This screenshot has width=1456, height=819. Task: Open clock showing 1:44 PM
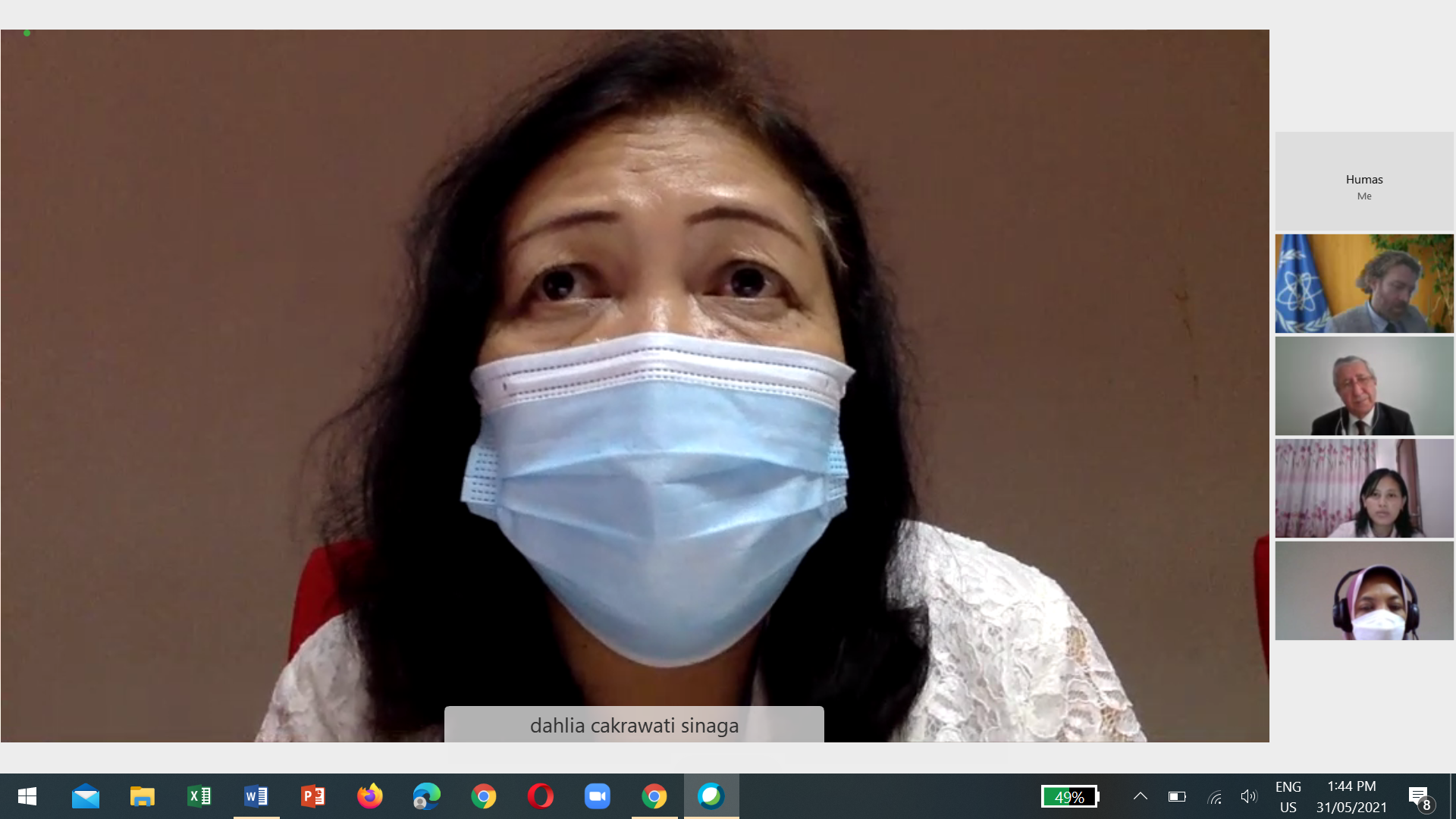[1351, 797]
